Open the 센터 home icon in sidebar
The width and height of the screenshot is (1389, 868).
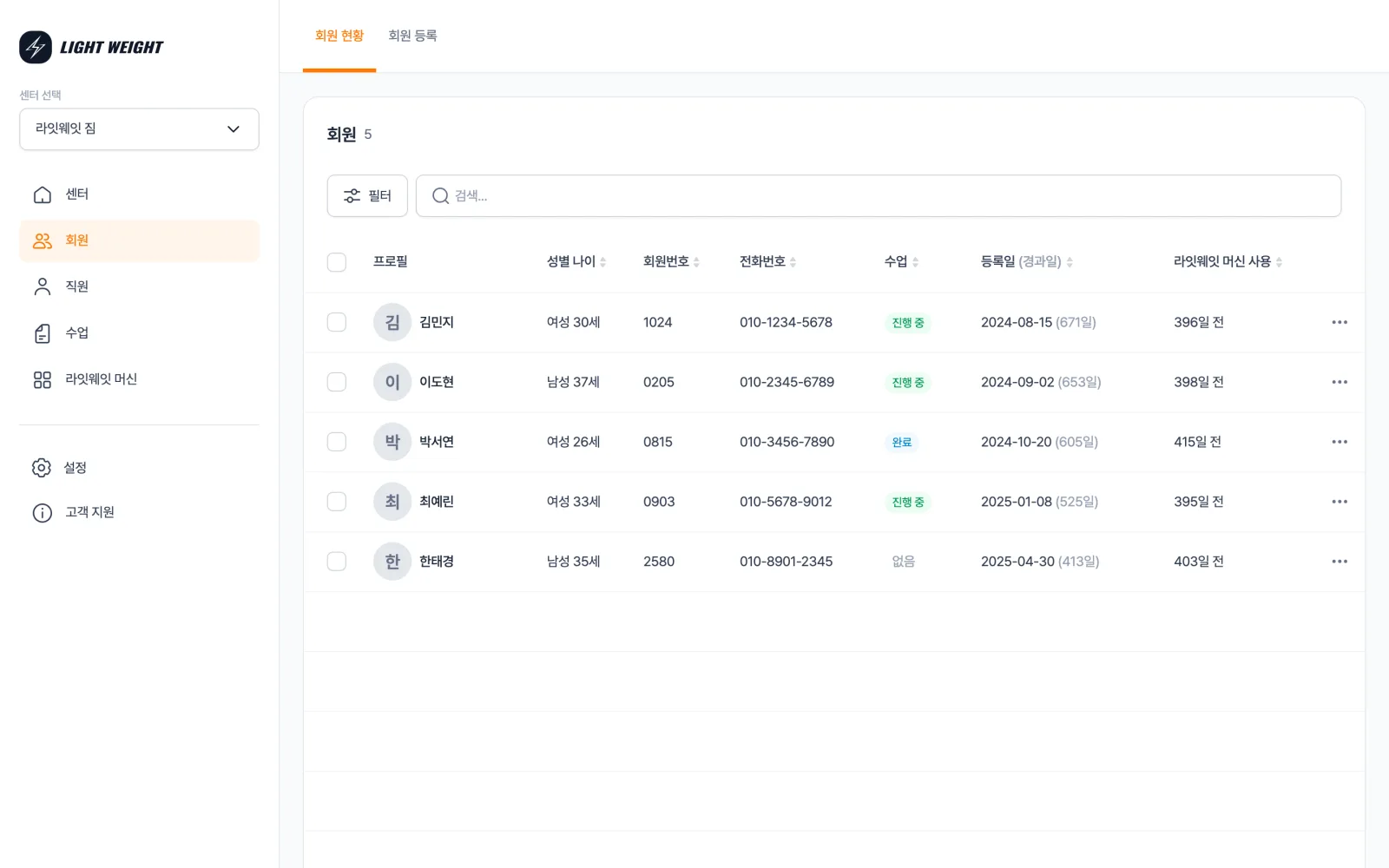[42, 194]
